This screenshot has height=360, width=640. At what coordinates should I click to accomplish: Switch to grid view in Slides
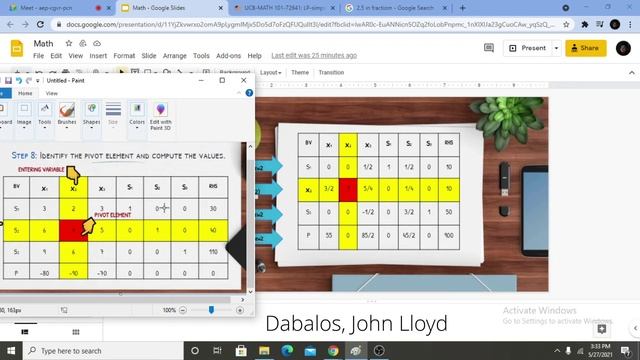76,332
